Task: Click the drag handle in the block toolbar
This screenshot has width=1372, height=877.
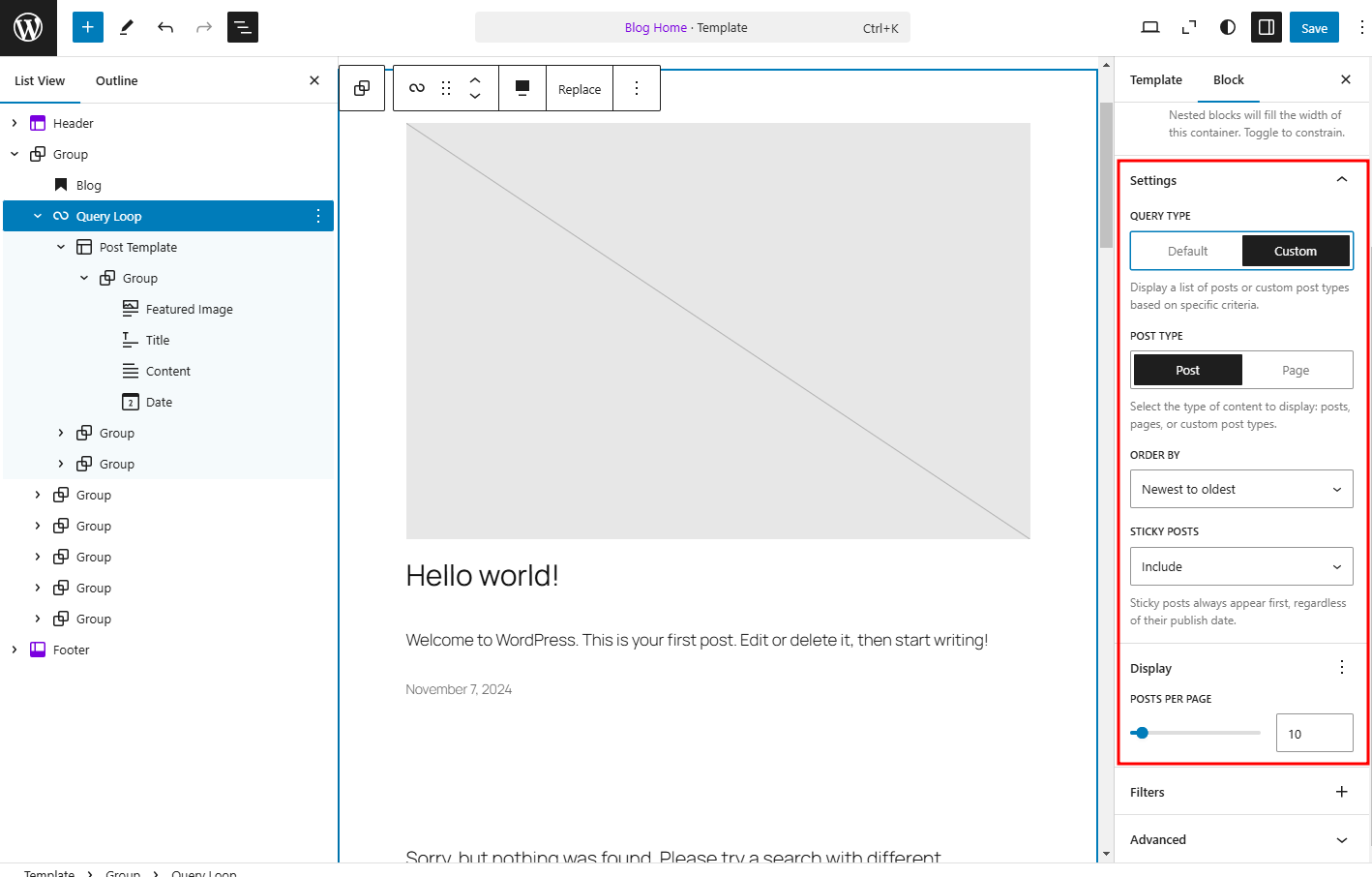Action: (x=445, y=87)
